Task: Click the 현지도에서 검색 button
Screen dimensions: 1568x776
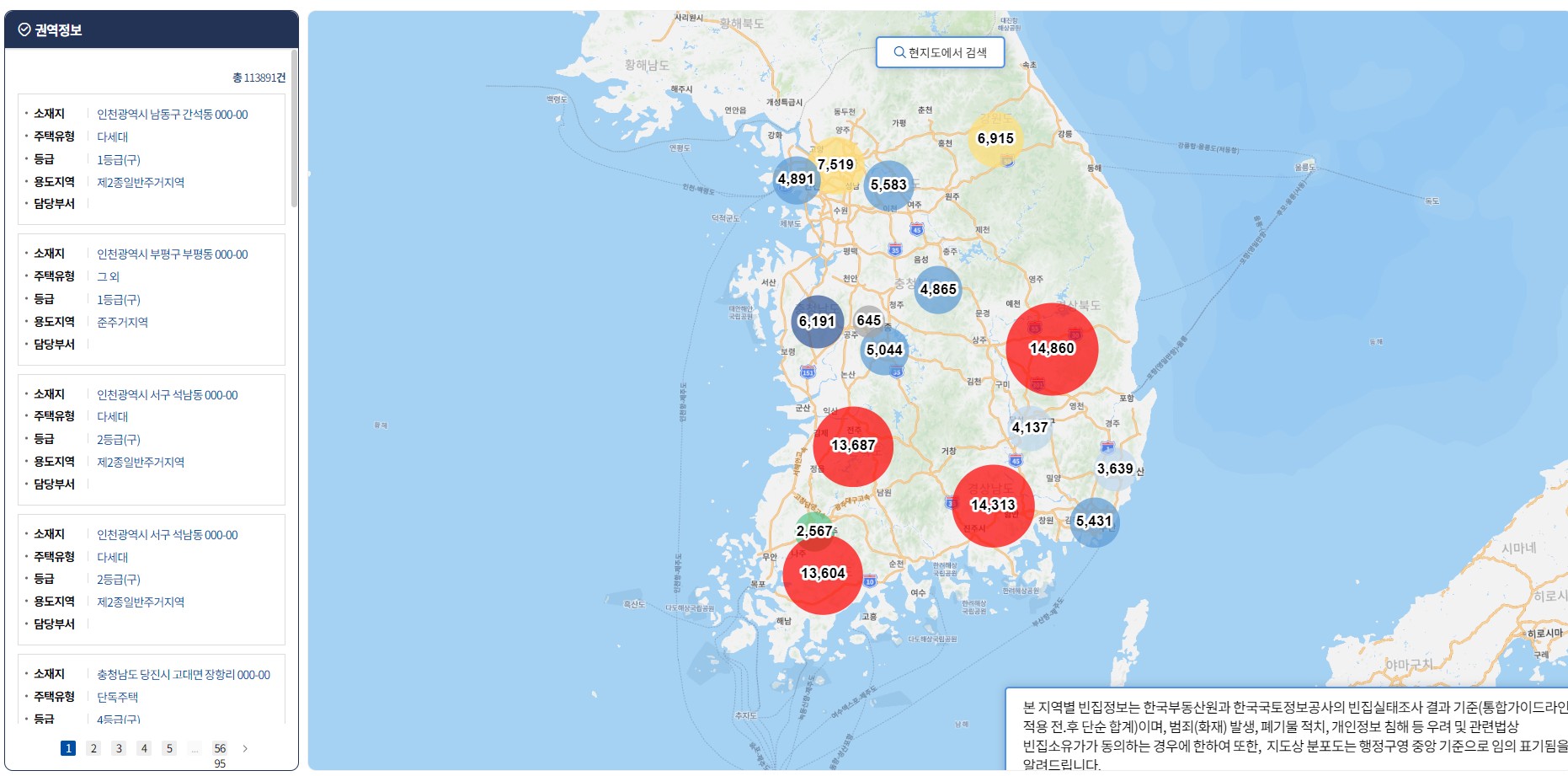Action: tap(940, 52)
